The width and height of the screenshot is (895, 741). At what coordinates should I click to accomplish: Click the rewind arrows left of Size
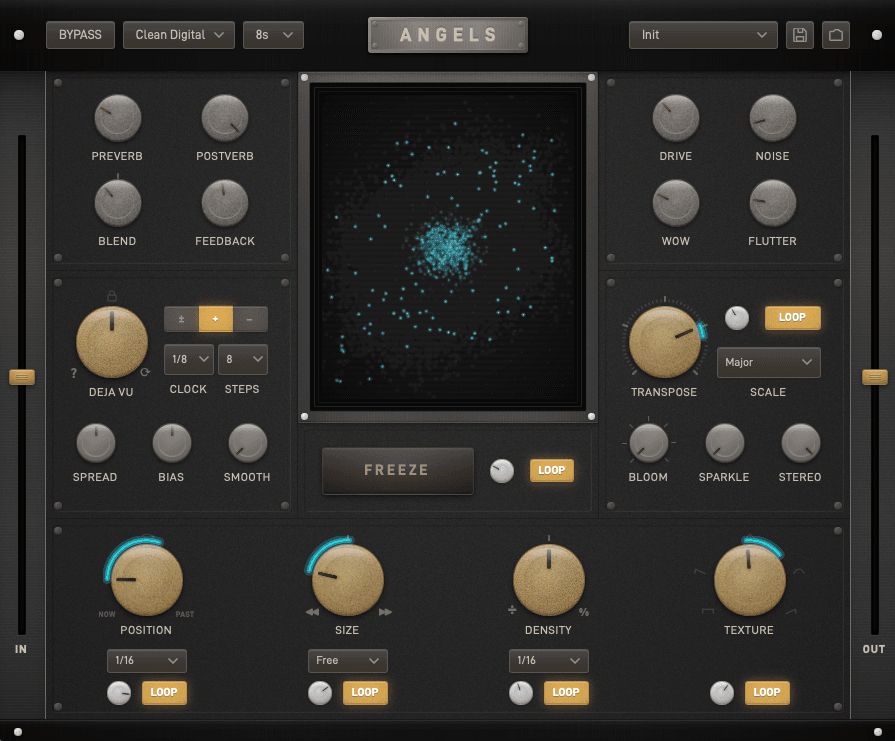(x=312, y=611)
